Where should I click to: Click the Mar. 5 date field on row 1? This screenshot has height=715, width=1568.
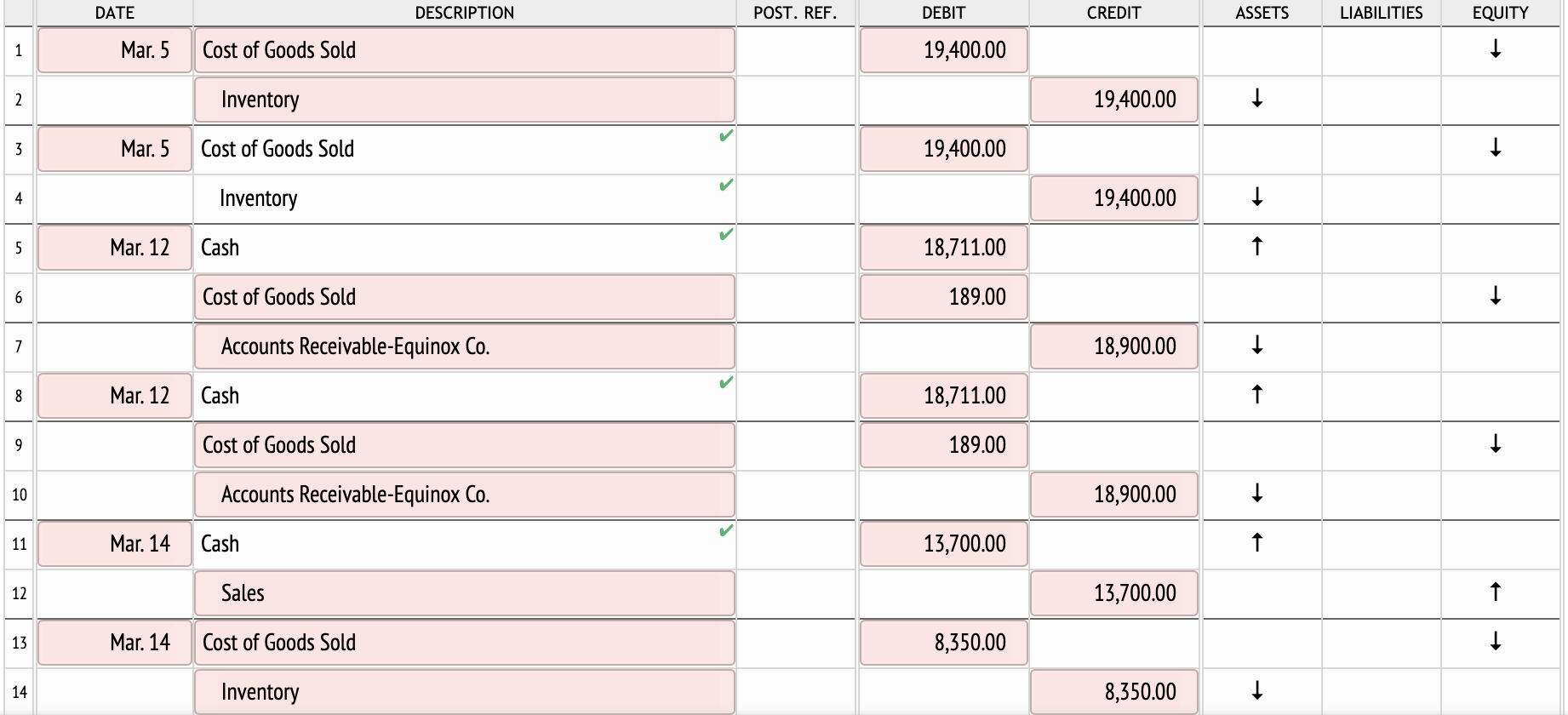114,50
